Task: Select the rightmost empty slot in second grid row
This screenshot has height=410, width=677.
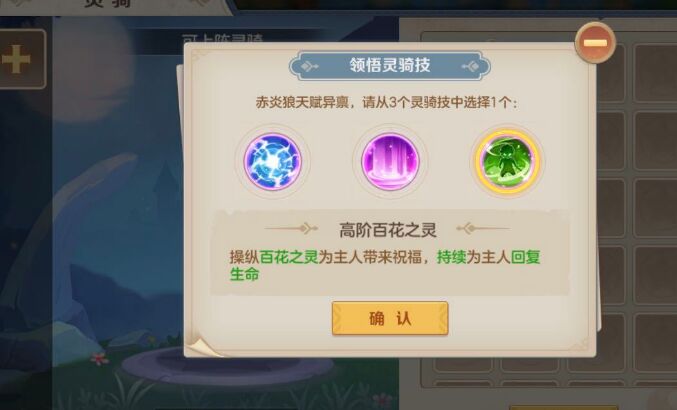Action: click(655, 141)
